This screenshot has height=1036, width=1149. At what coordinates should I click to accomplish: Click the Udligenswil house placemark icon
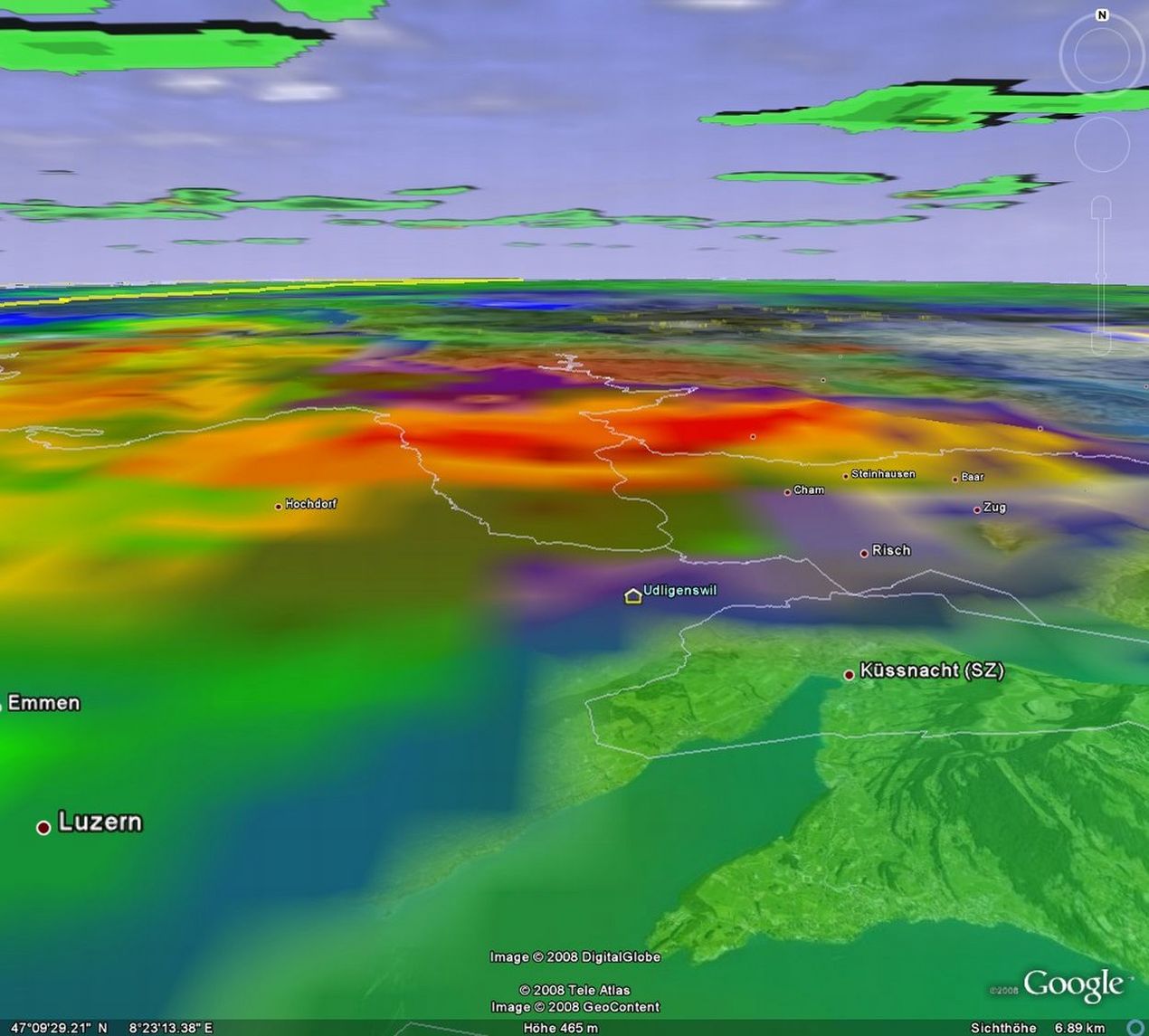(633, 595)
